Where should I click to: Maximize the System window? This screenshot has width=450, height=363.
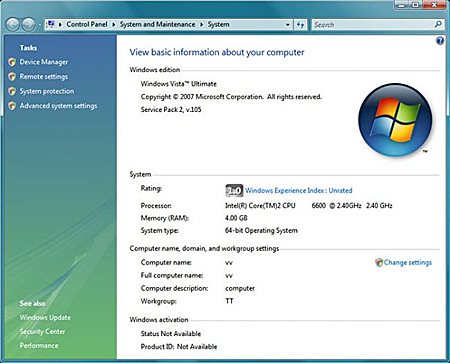416,5
